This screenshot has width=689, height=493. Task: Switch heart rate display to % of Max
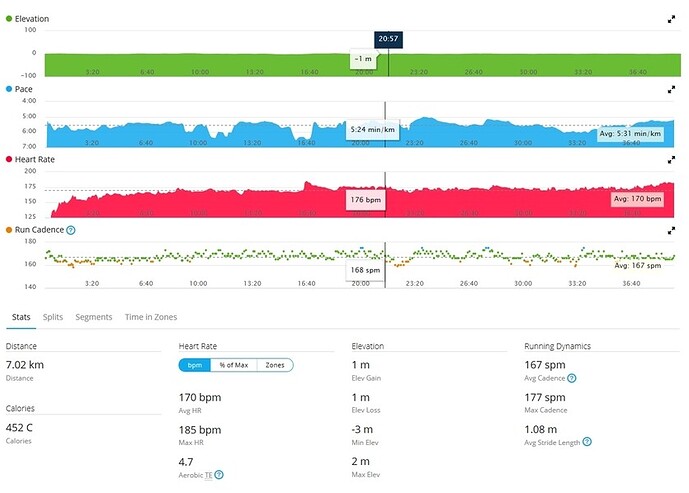pos(235,365)
